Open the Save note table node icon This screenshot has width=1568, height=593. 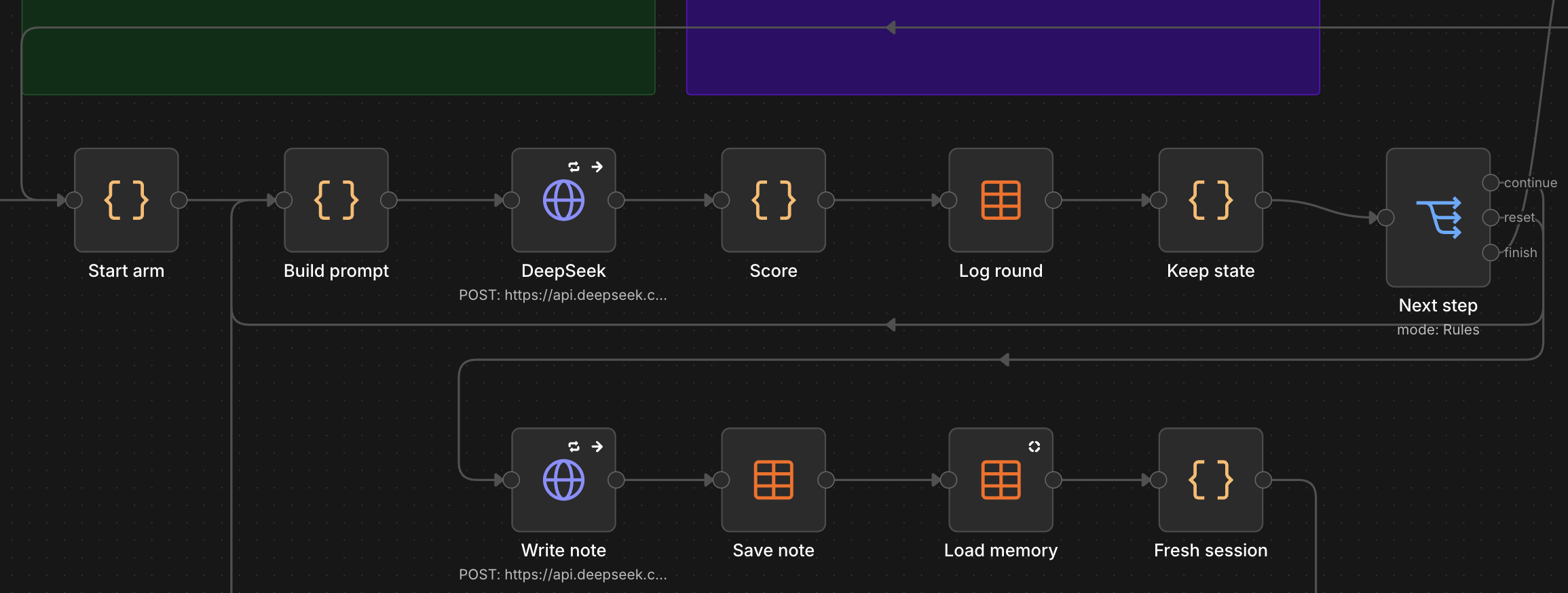pos(773,480)
